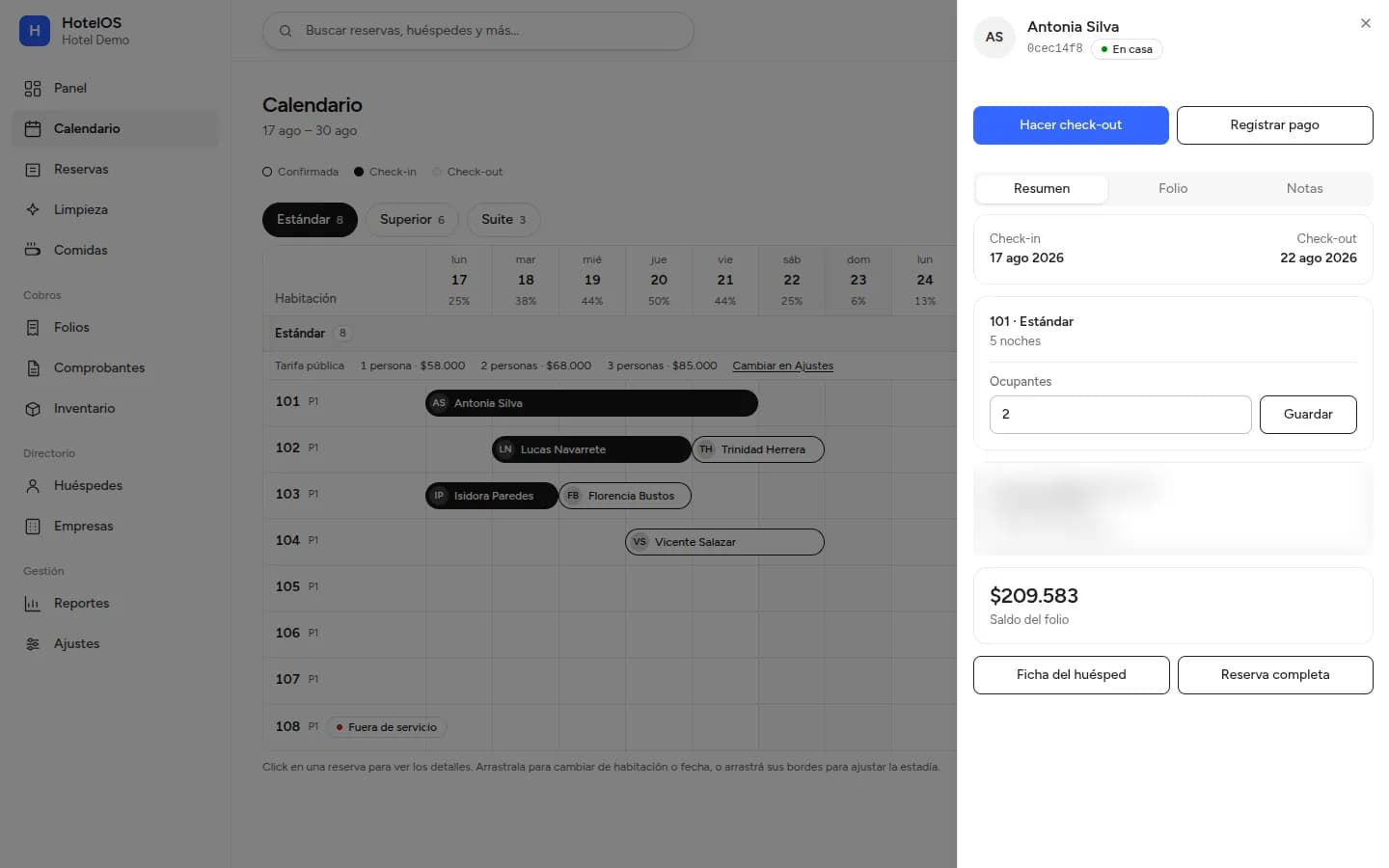Viewport: 1389px width, 868px height.
Task: Select Isidora Paredes reservation bar
Action: click(x=492, y=496)
